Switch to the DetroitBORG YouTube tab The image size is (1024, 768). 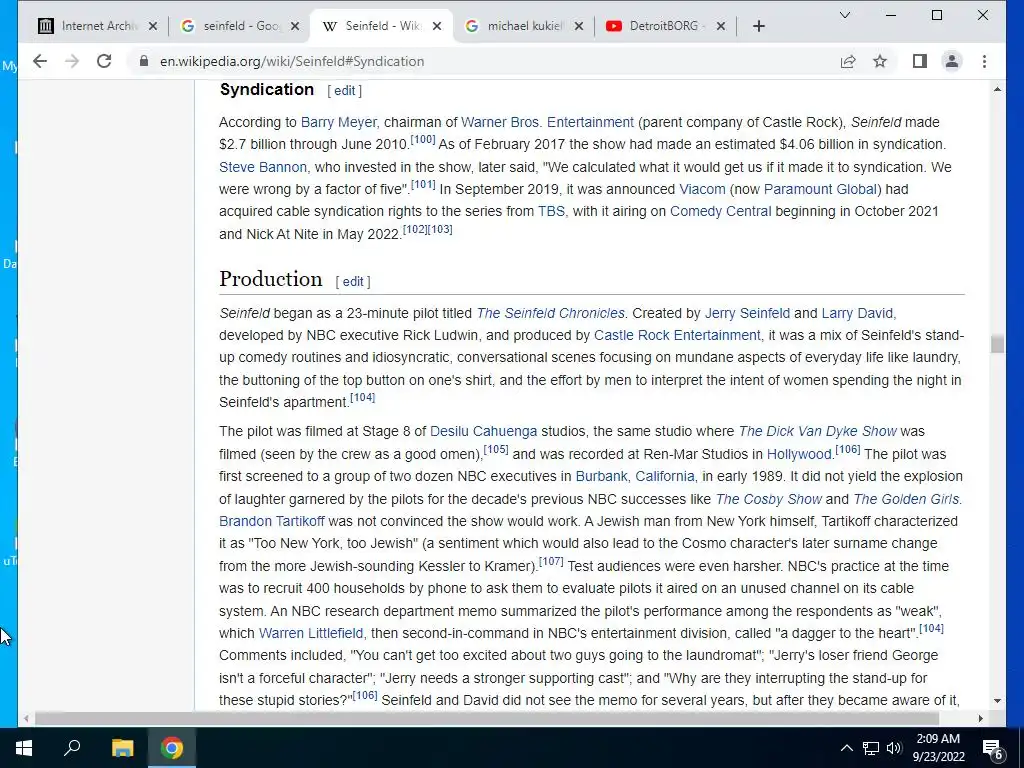point(665,26)
